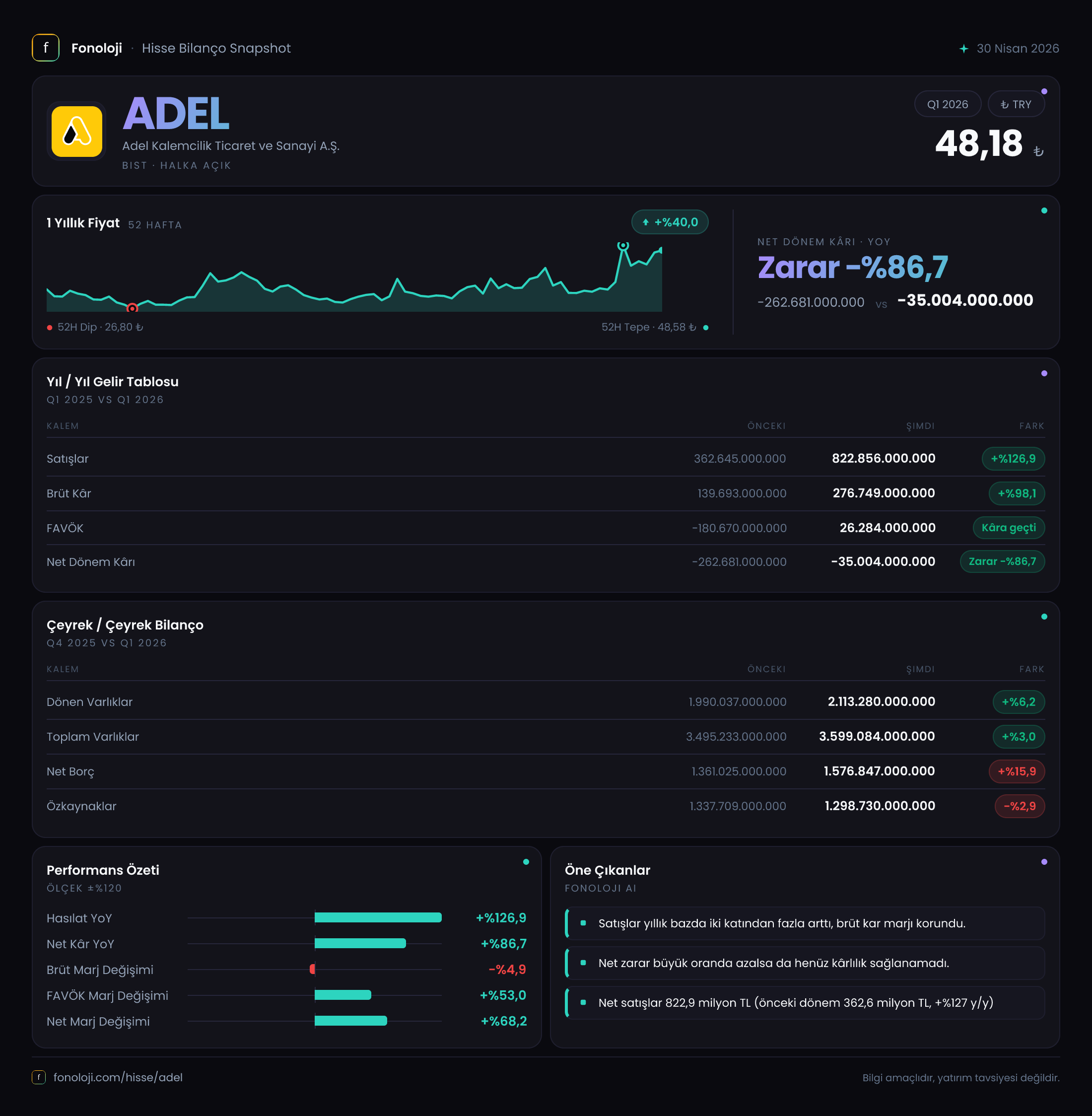Click the Satışlar previous value 362.645.000.000

[740, 459]
